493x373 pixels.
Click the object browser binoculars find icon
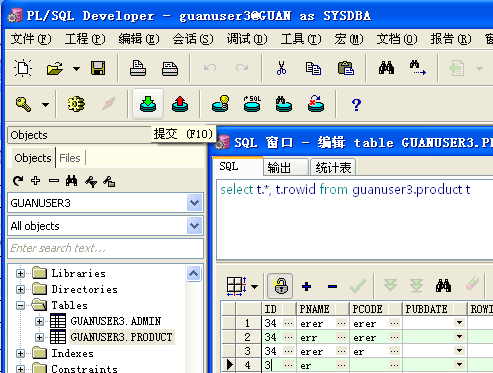(x=72, y=181)
